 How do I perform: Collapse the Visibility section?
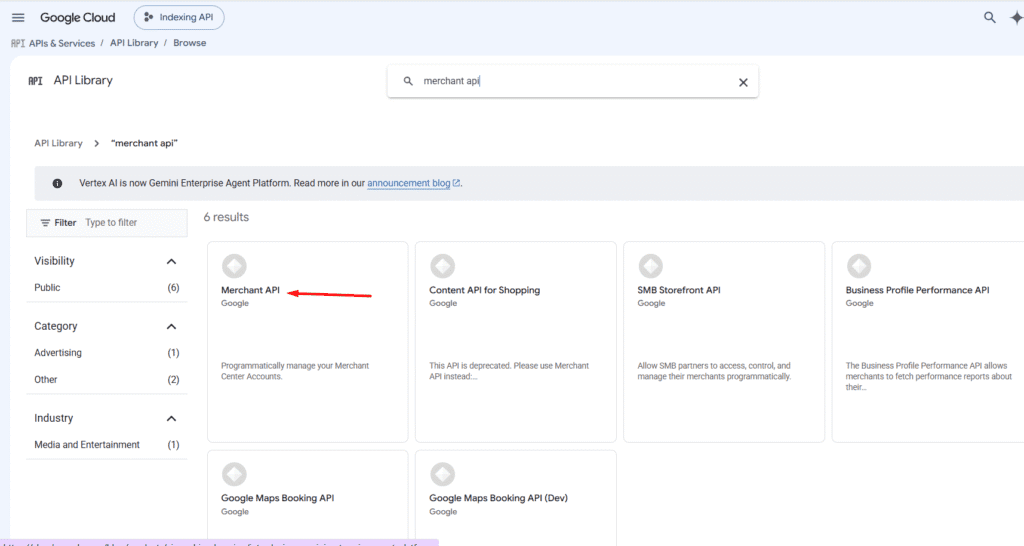[171, 261]
